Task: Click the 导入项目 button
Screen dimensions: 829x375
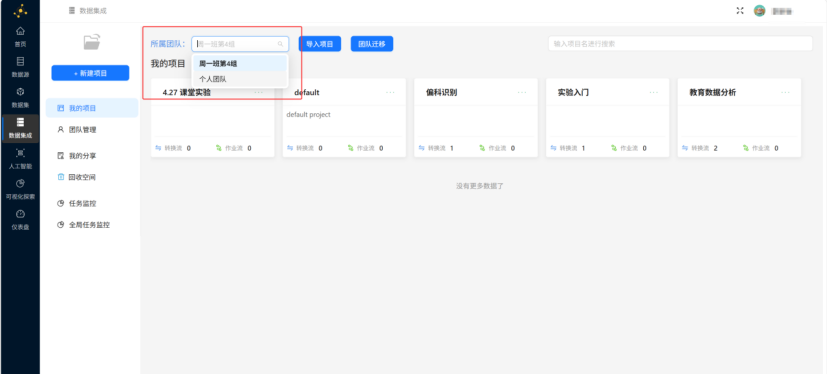Action: tap(320, 44)
